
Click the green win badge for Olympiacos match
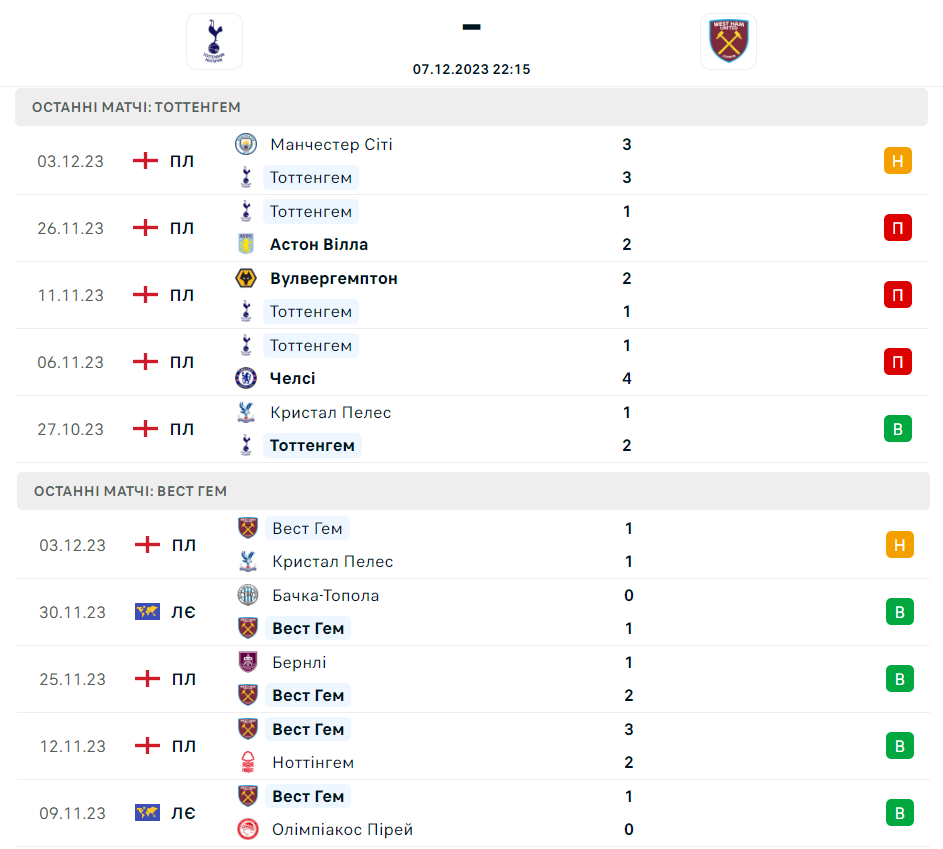coord(899,813)
